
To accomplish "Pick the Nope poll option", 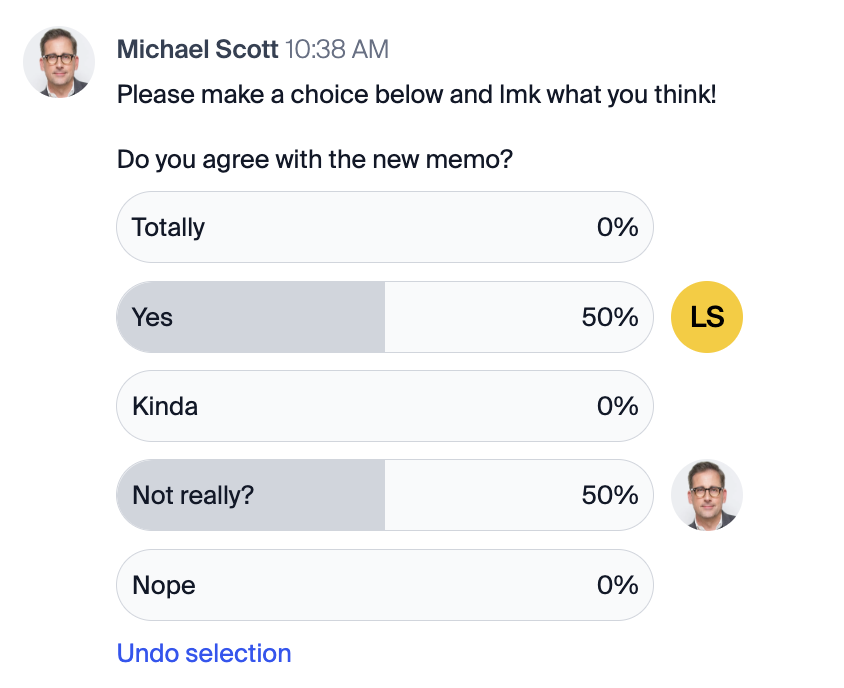I will 384,585.
